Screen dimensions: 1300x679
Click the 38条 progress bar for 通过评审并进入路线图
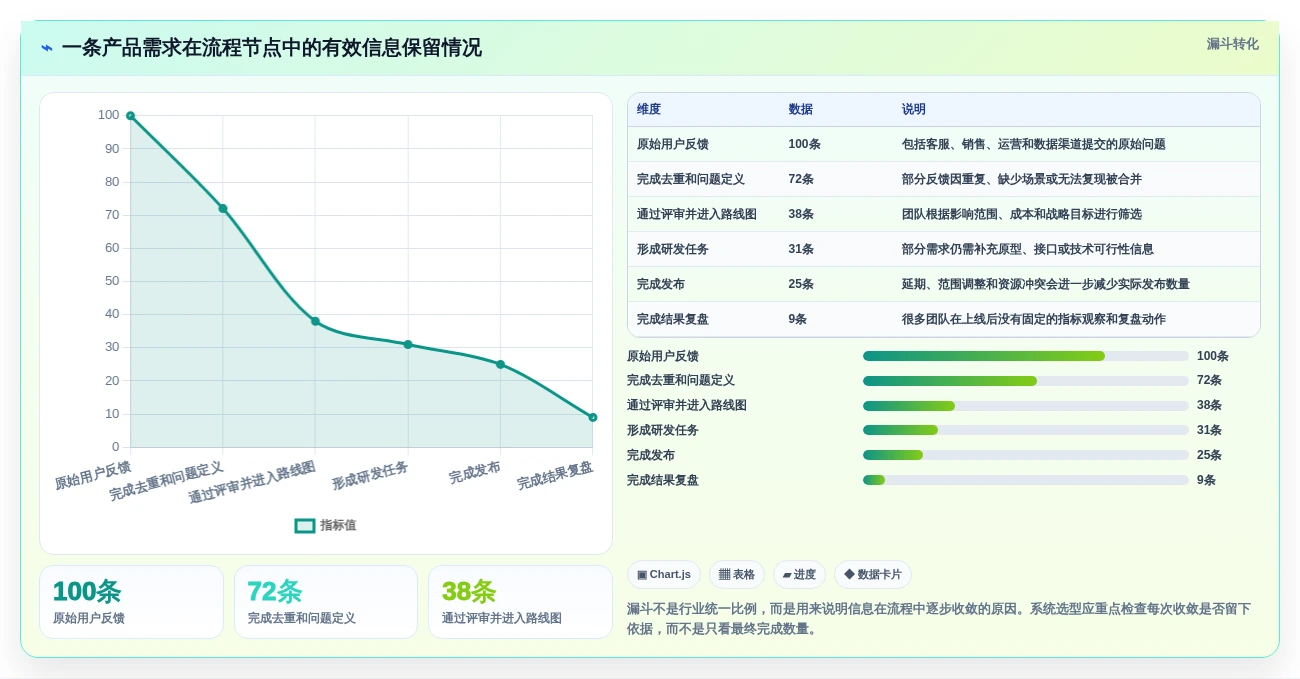click(x=1026, y=406)
